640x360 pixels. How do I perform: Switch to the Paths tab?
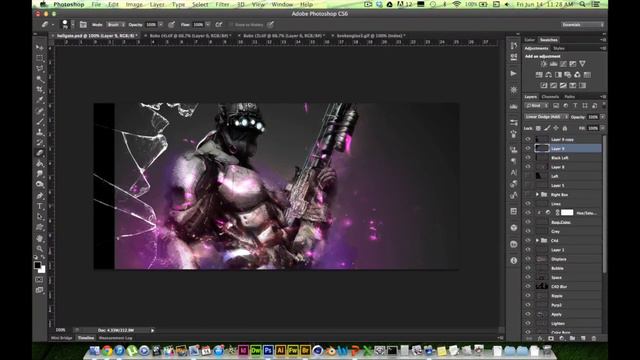(x=569, y=97)
